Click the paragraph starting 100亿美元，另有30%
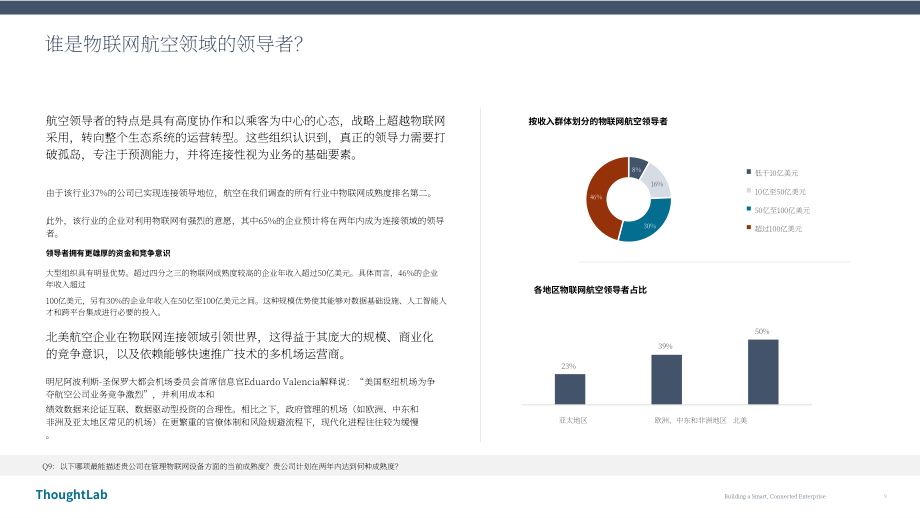This screenshot has width=920, height=518. click(x=246, y=306)
